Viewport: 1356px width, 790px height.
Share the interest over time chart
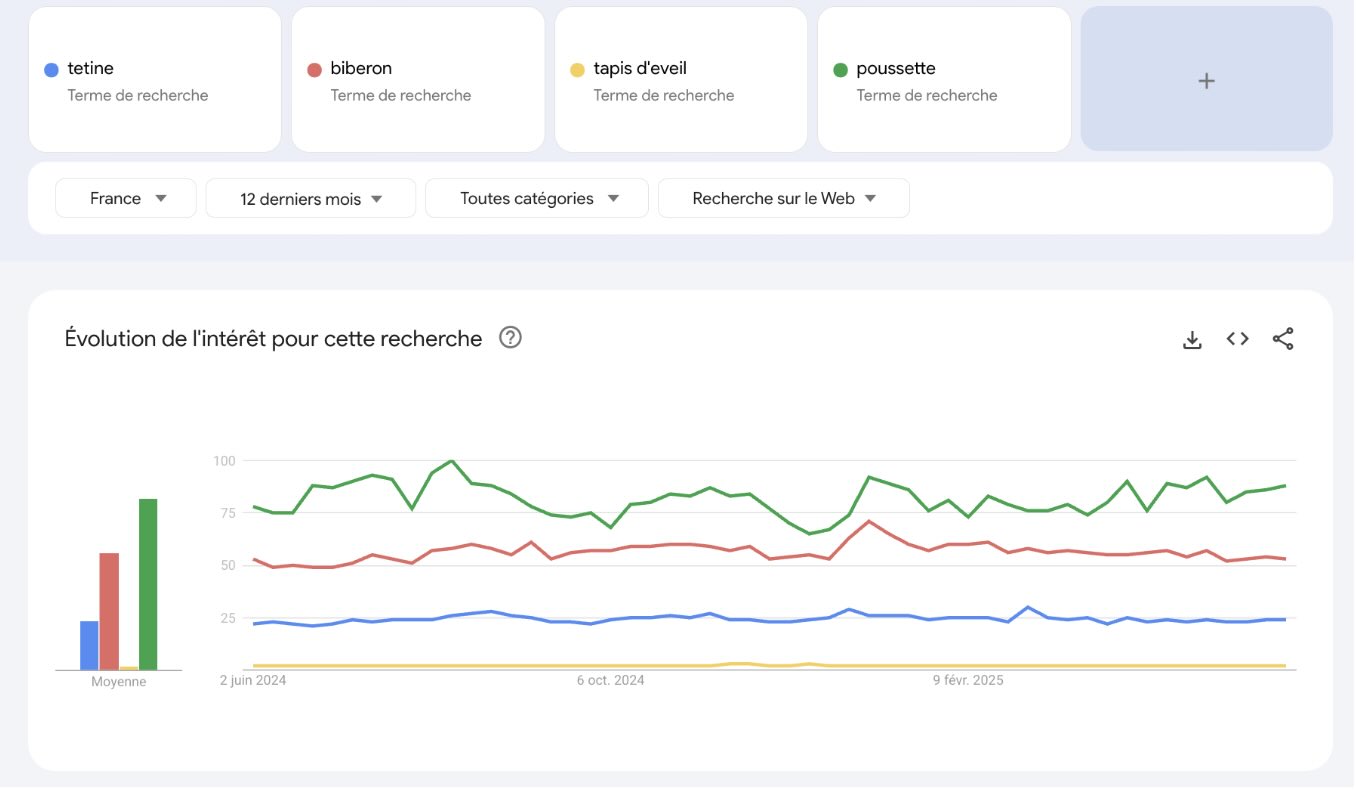pos(1283,339)
